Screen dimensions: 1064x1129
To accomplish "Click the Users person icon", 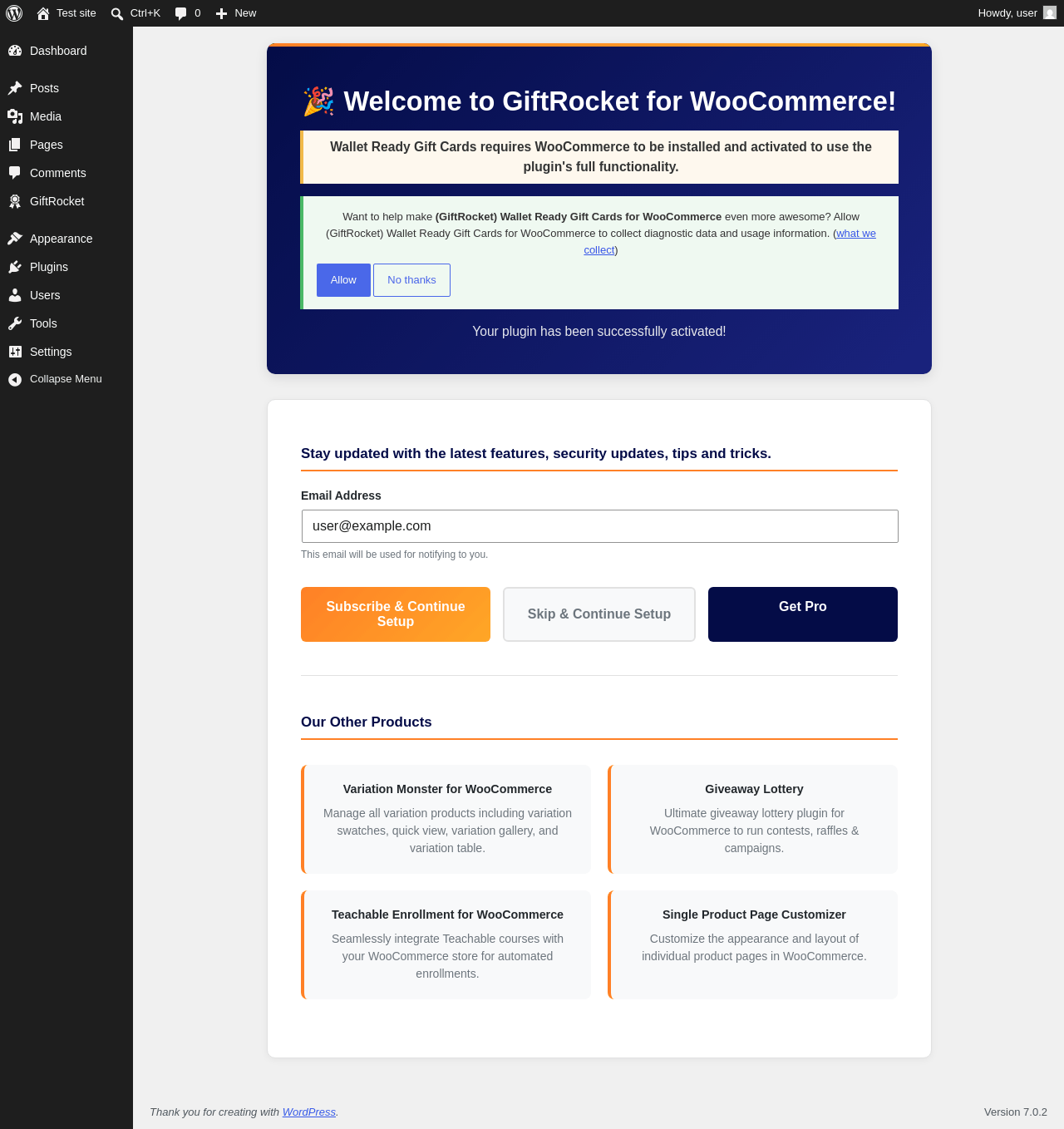I will pyautogui.click(x=15, y=295).
